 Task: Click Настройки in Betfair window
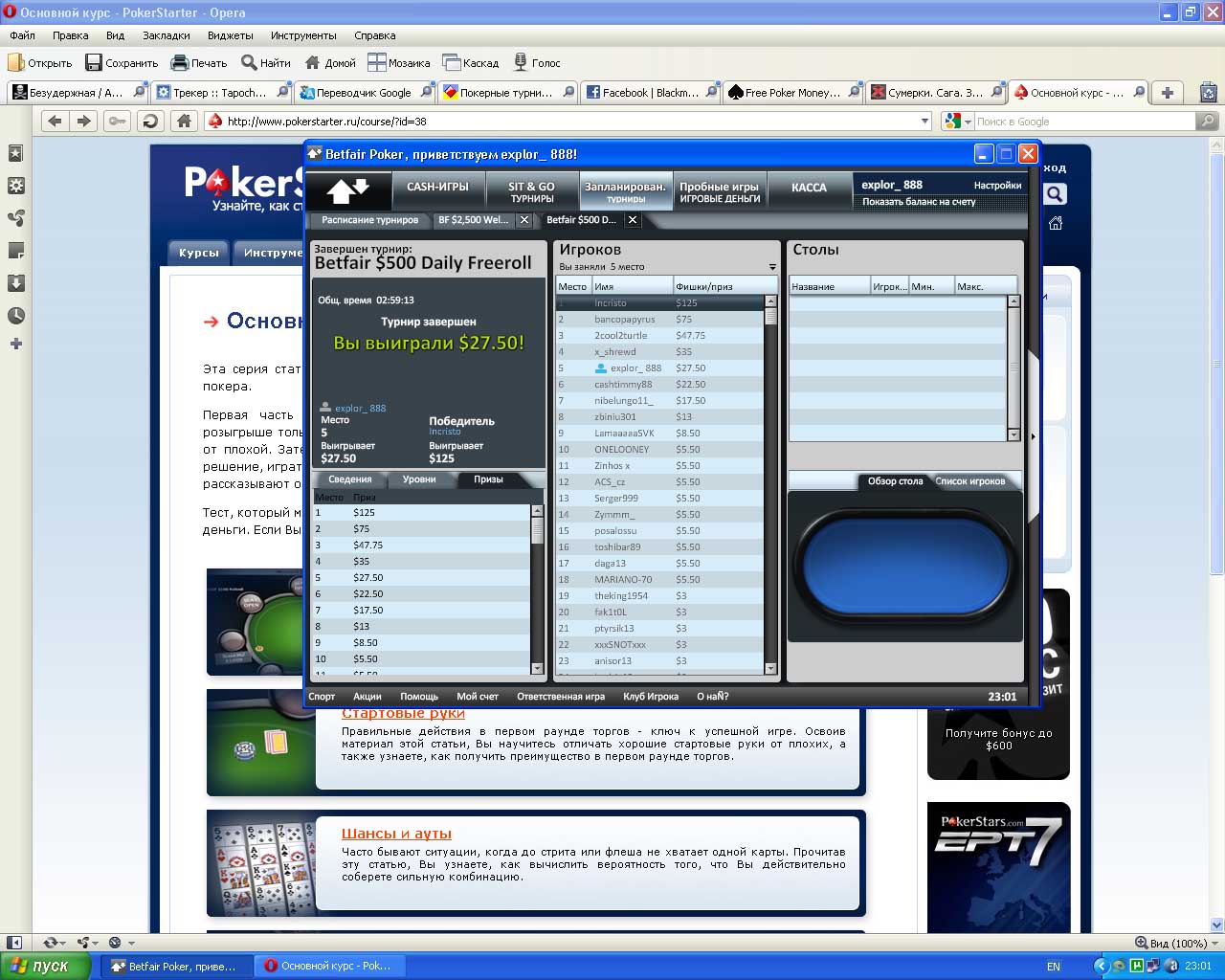click(997, 186)
